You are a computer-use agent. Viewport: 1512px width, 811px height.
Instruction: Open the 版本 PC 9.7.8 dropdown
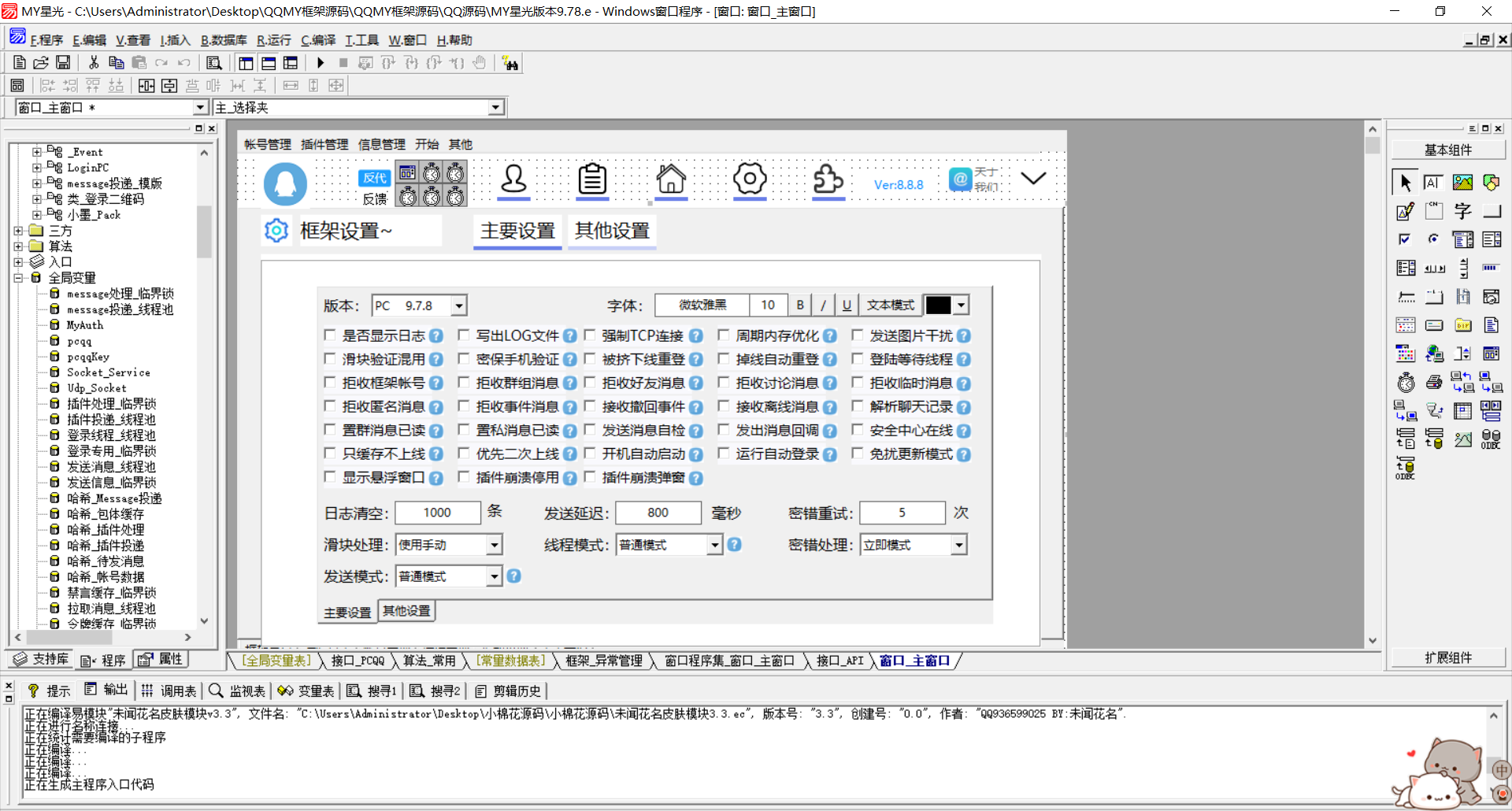click(459, 306)
